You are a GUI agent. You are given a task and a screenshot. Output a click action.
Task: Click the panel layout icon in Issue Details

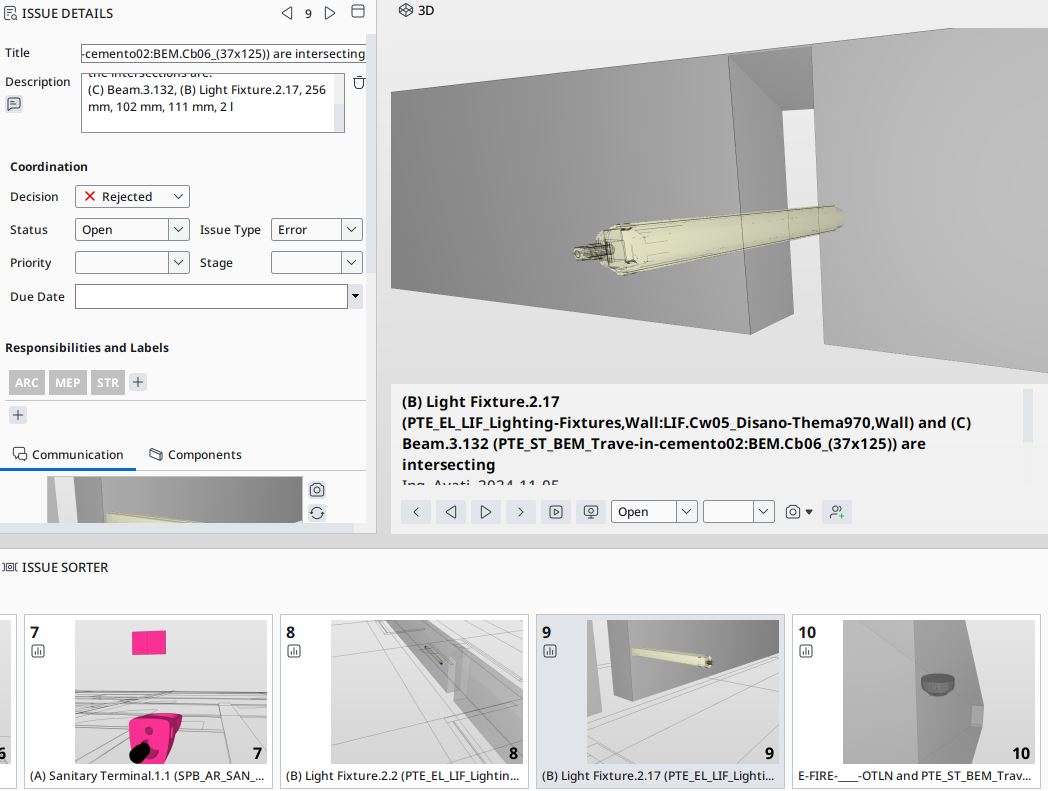(x=357, y=12)
